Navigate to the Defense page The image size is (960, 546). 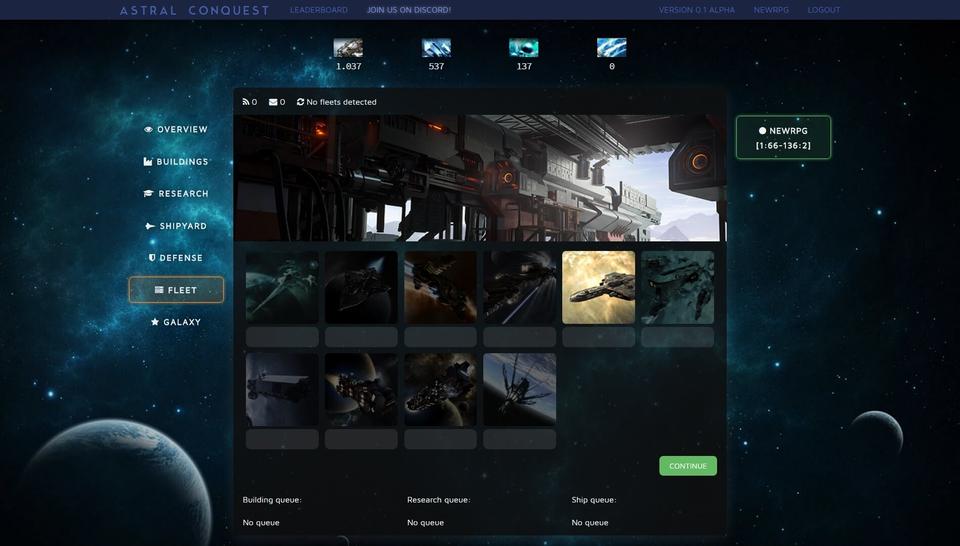[x=176, y=258]
